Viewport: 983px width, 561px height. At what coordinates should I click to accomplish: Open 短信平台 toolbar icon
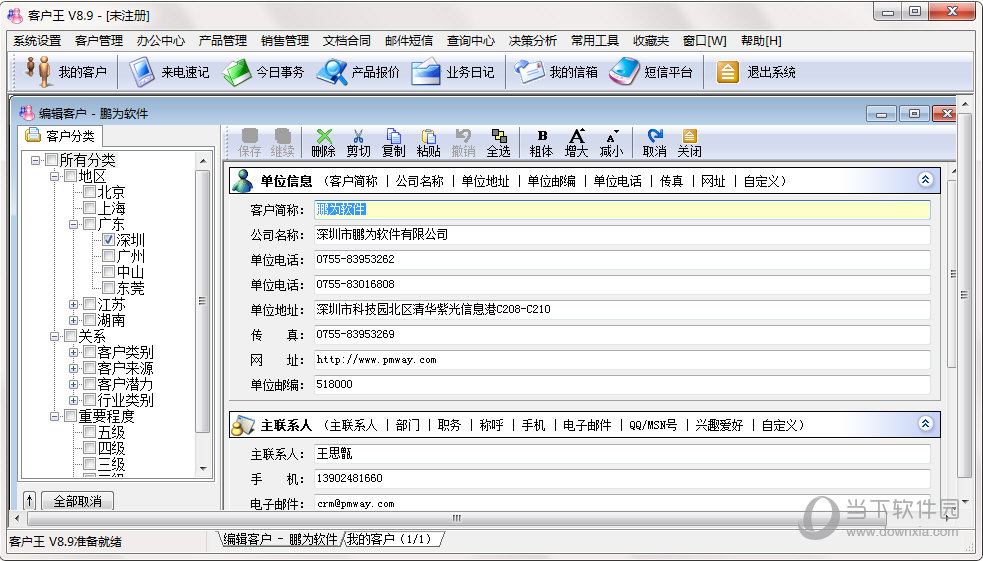click(651, 72)
